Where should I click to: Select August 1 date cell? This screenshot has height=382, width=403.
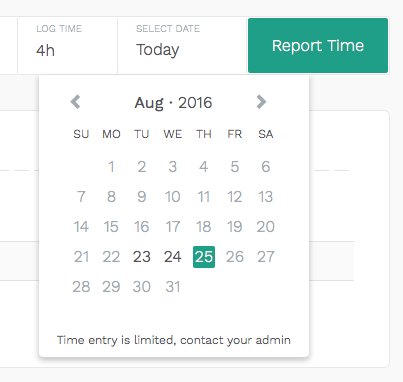(111, 167)
